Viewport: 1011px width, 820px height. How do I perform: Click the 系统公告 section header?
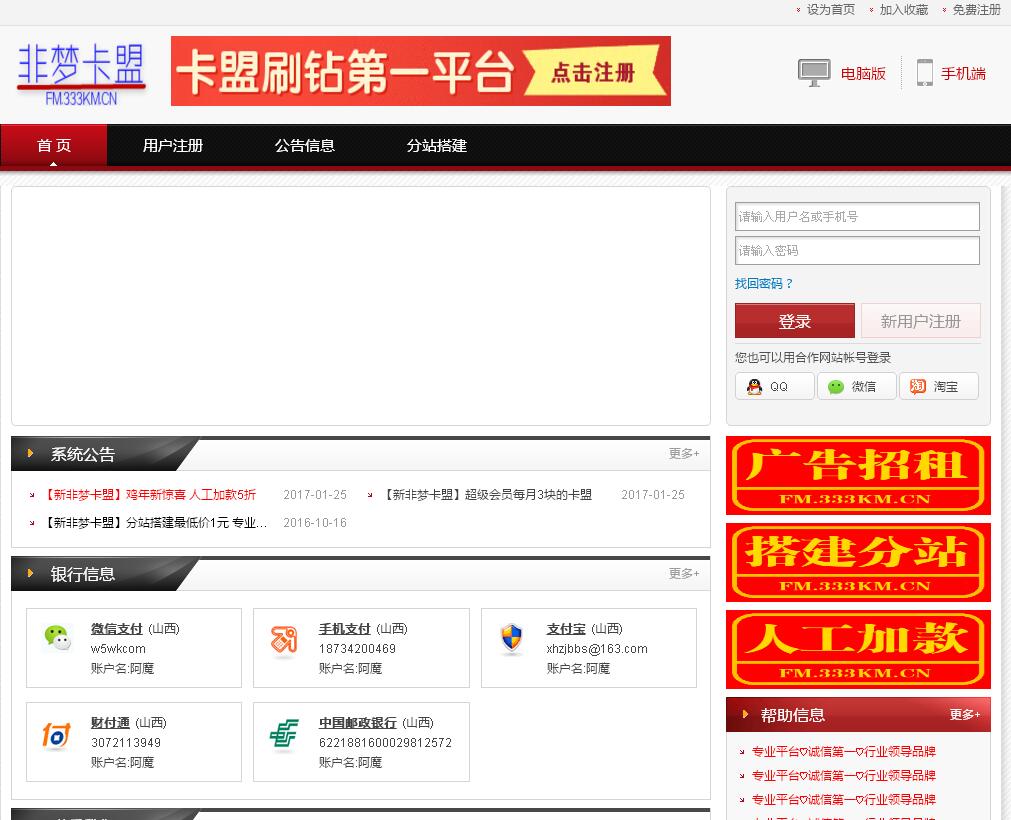click(x=83, y=454)
